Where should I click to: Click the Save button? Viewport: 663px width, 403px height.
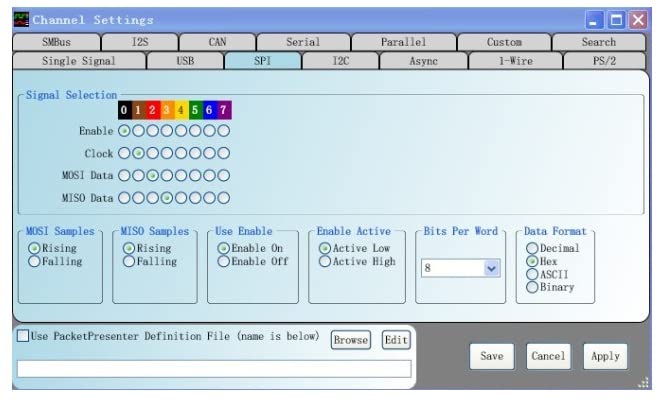point(491,356)
